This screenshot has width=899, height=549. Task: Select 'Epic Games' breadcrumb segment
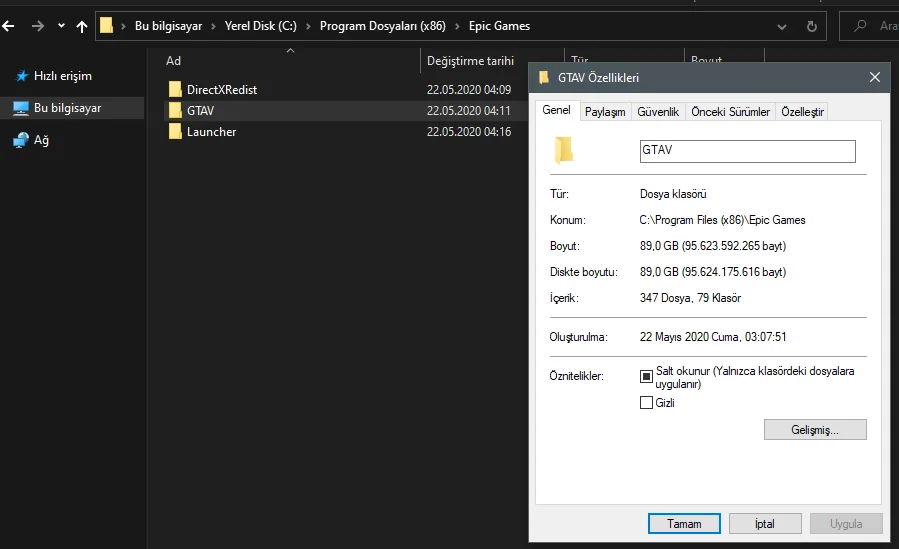499,26
